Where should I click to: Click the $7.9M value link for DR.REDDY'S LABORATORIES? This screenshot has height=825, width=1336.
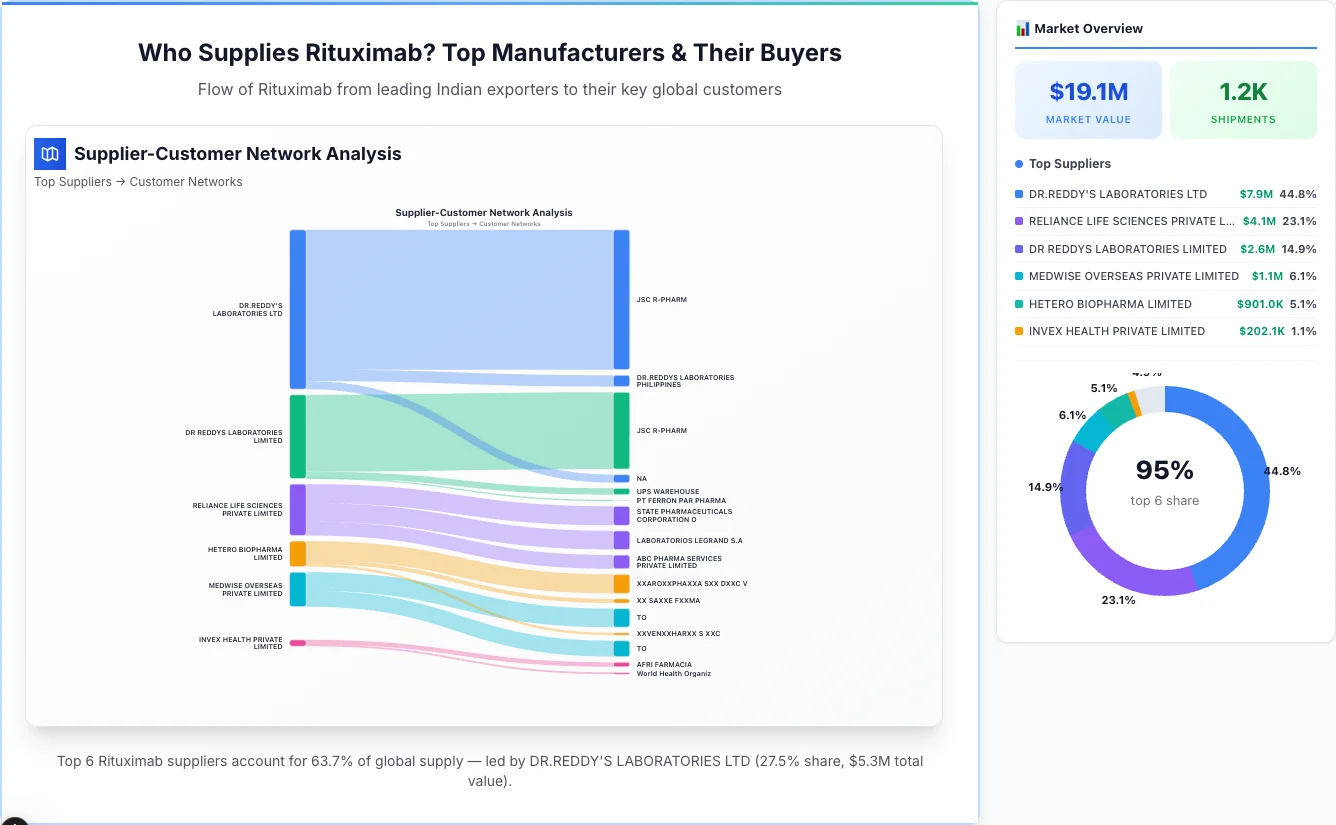pyautogui.click(x=1257, y=194)
